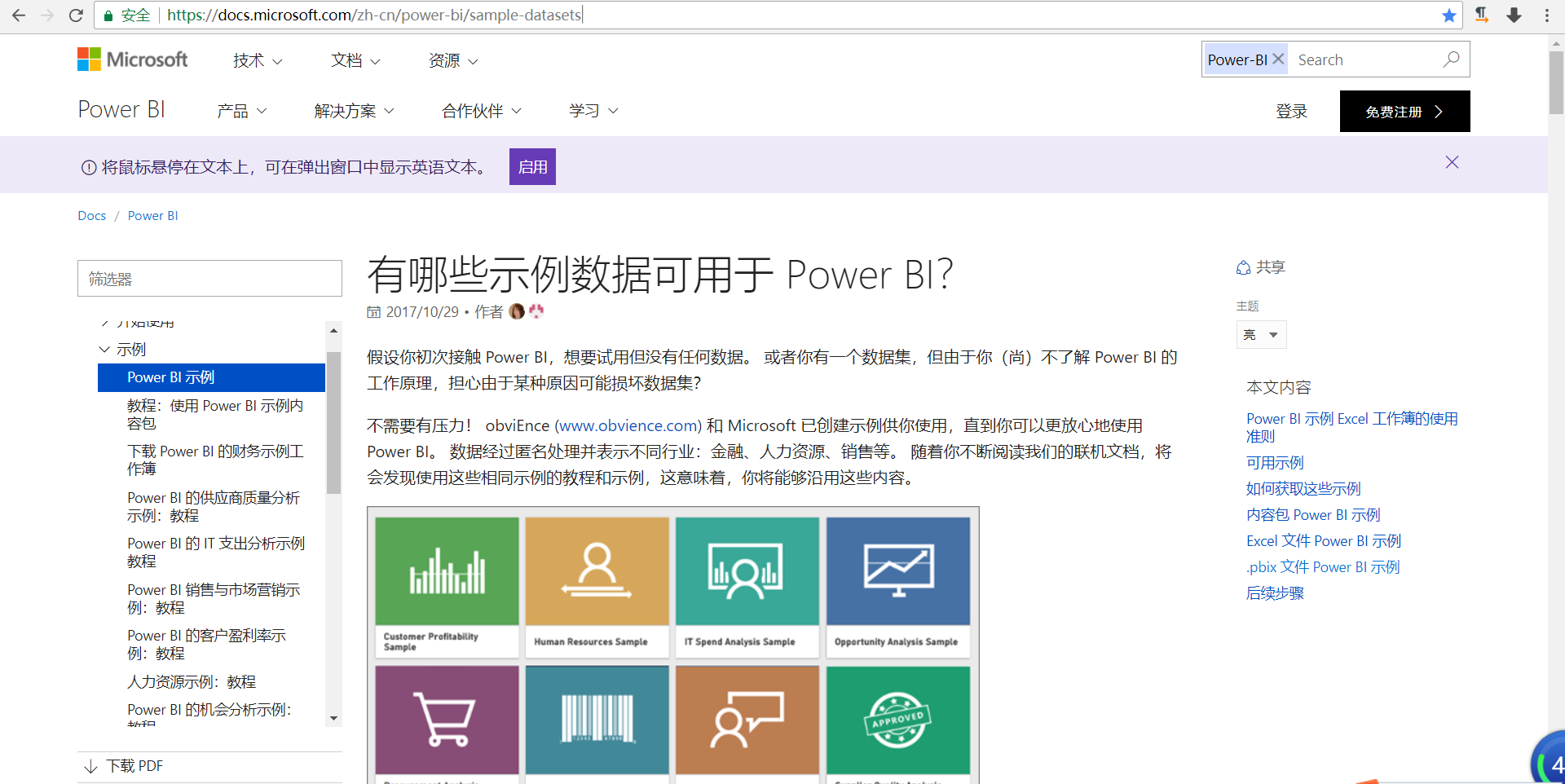Click the Microsoft logo
The width and height of the screenshot is (1565, 784).
pyautogui.click(x=132, y=59)
